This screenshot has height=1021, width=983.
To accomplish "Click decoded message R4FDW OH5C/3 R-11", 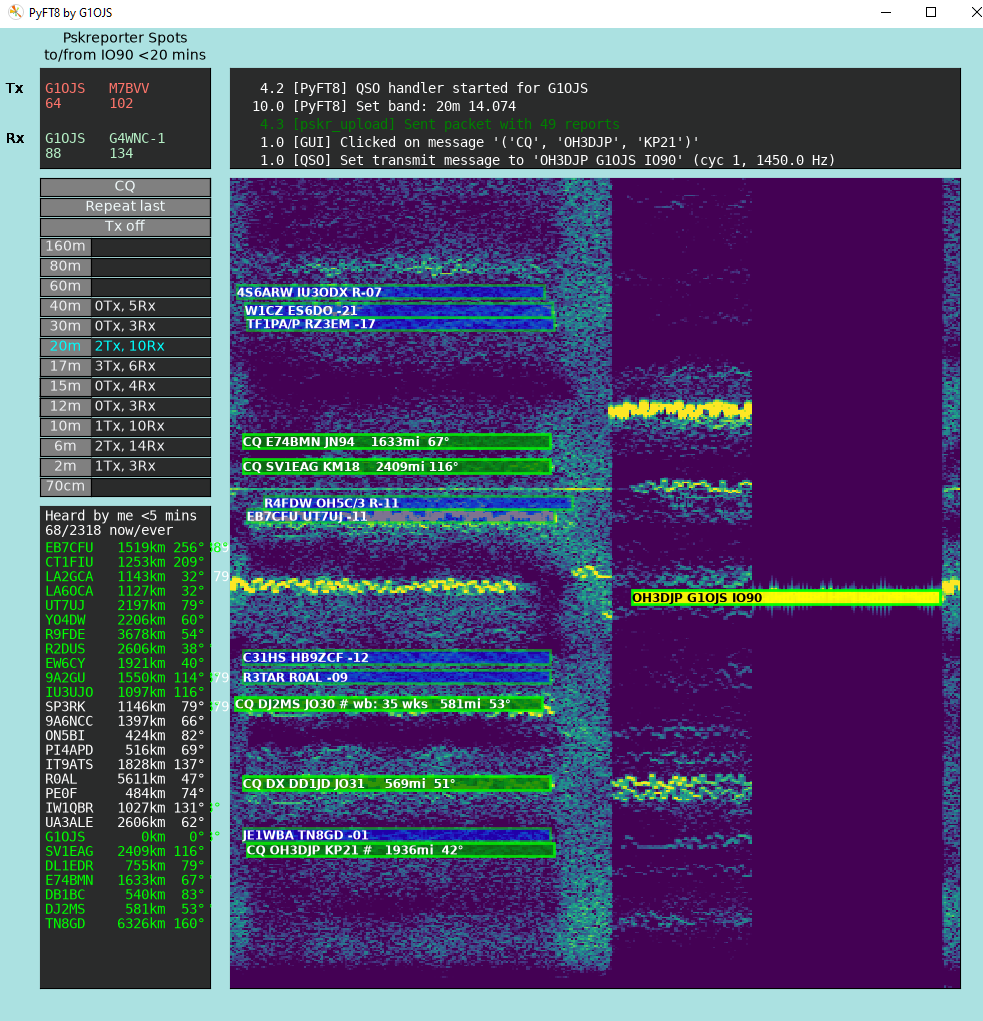I will click(417, 503).
